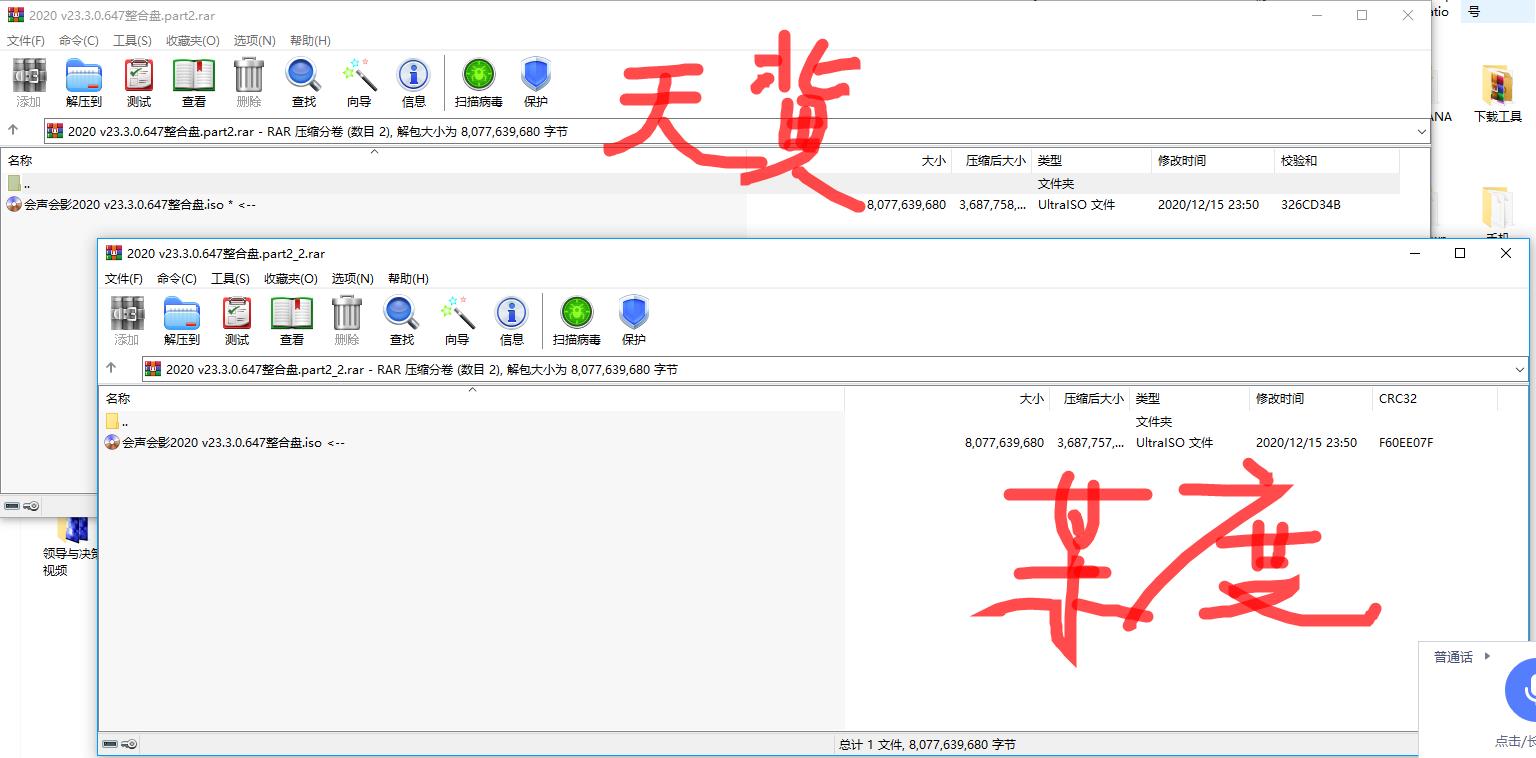Click Info icon in part2_2.rar window
The height and width of the screenshot is (758, 1536).
point(512,321)
